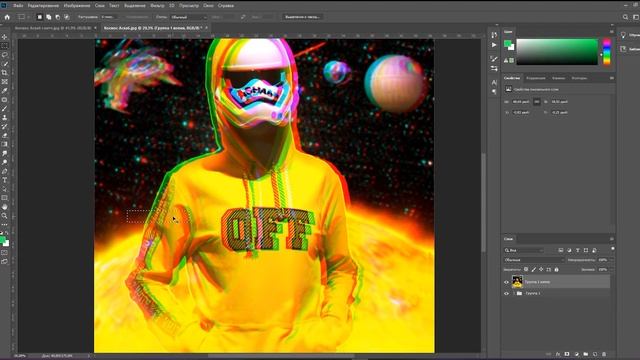Delete layer using trash icon
This screenshot has height=360, width=640.
[x=604, y=354]
